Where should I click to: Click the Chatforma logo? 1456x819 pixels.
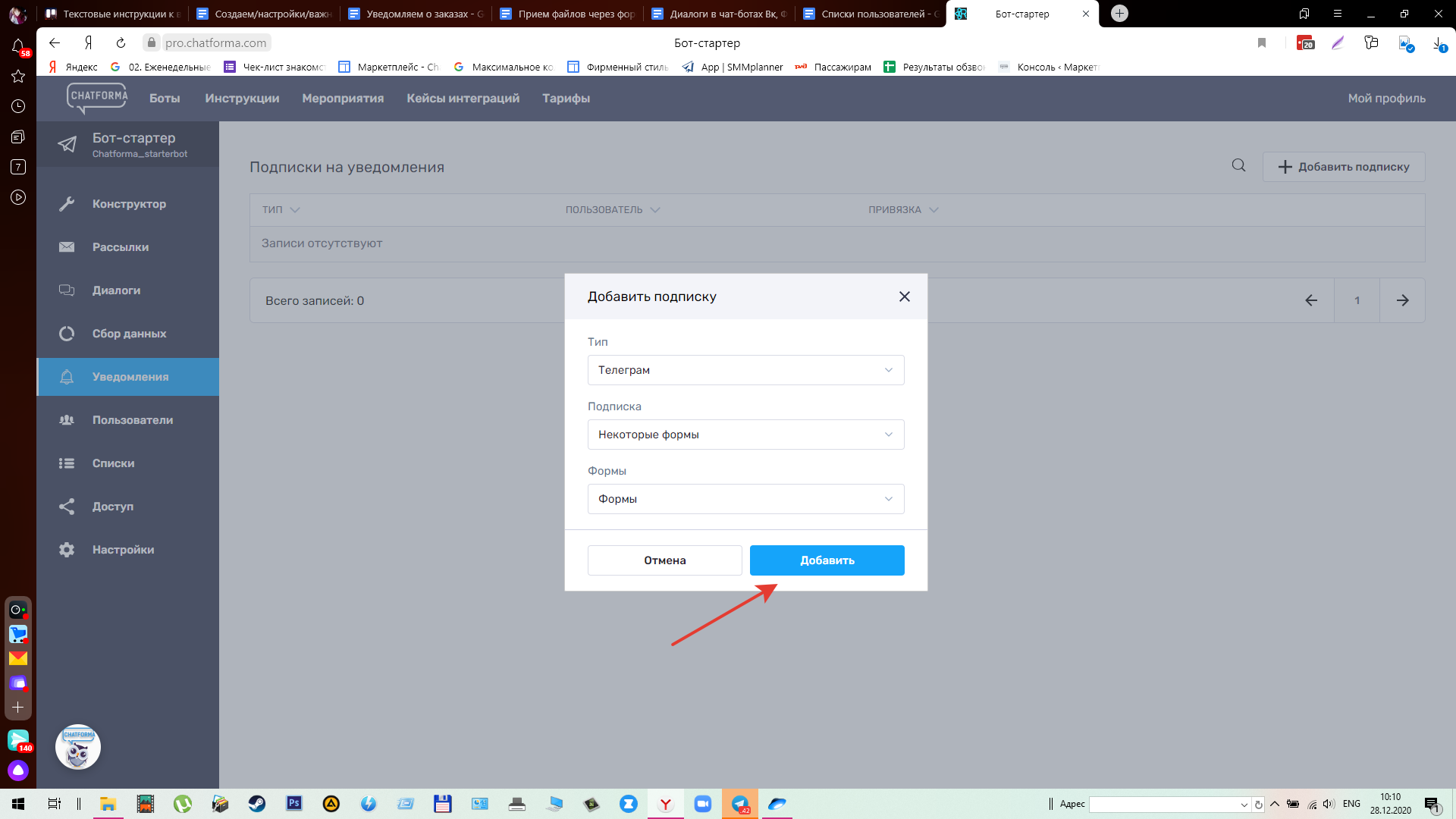(x=98, y=97)
